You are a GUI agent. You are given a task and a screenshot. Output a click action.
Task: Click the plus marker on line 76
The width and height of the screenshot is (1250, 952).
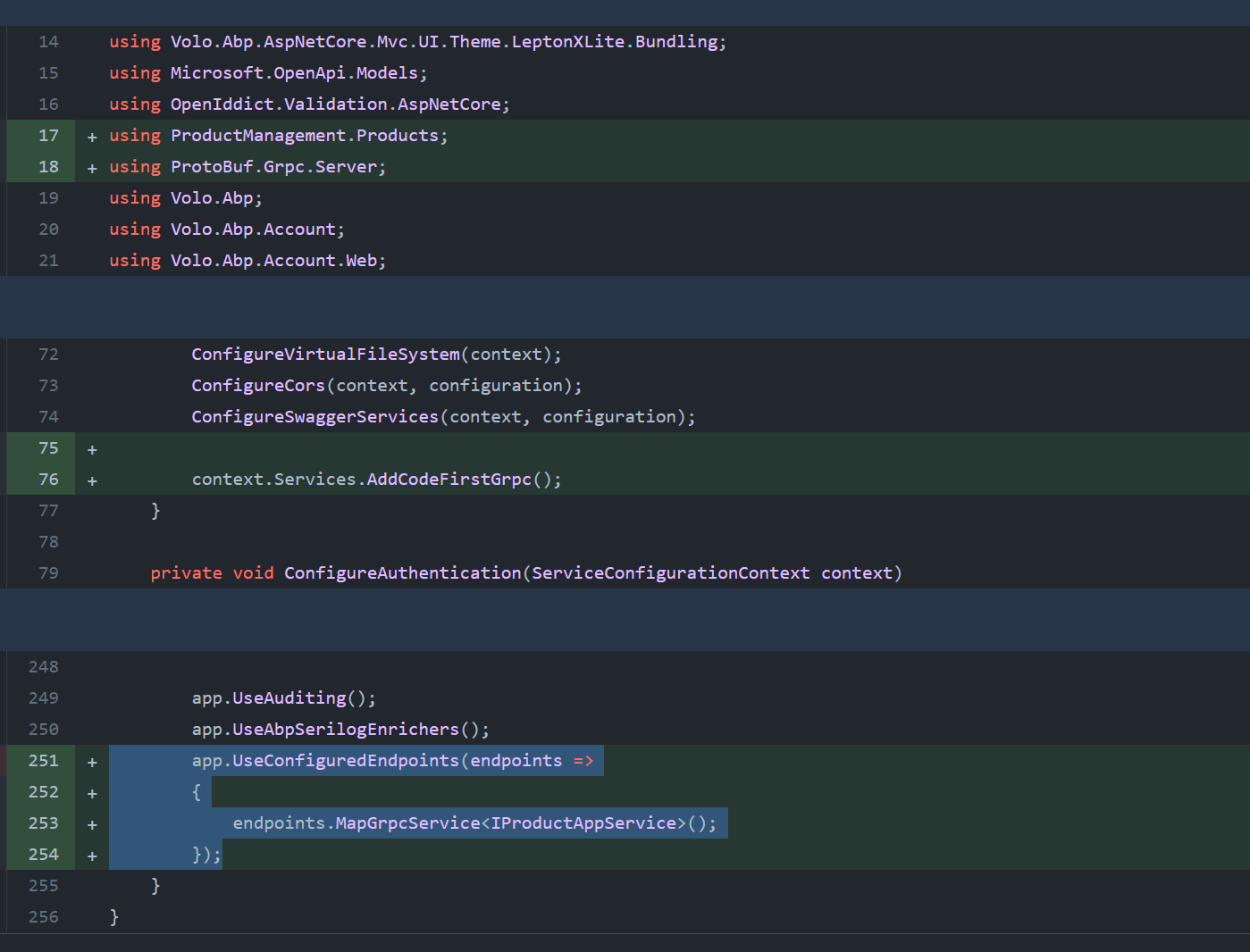click(x=92, y=480)
